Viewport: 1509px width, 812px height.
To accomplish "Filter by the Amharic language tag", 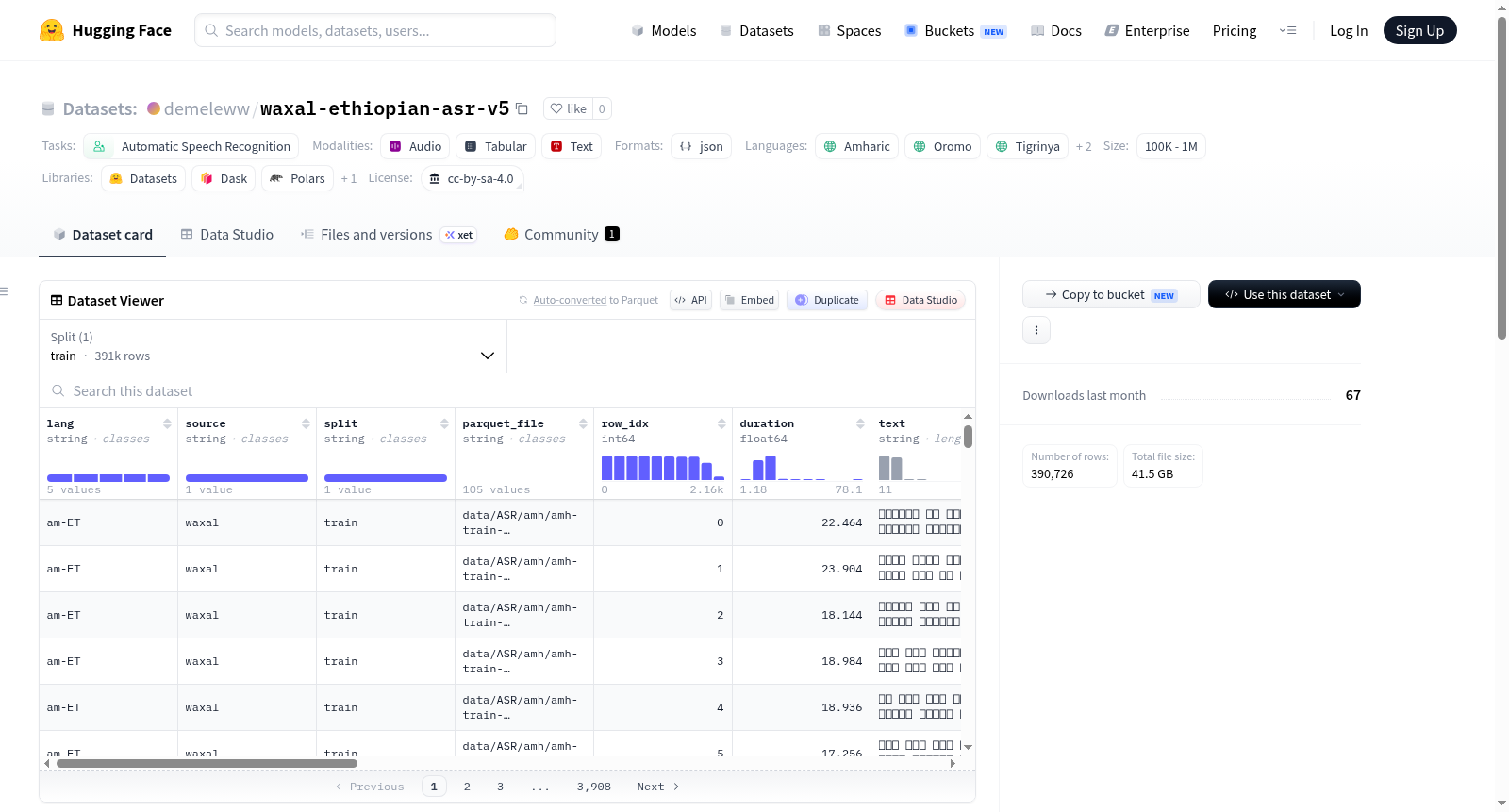I will pos(856,146).
